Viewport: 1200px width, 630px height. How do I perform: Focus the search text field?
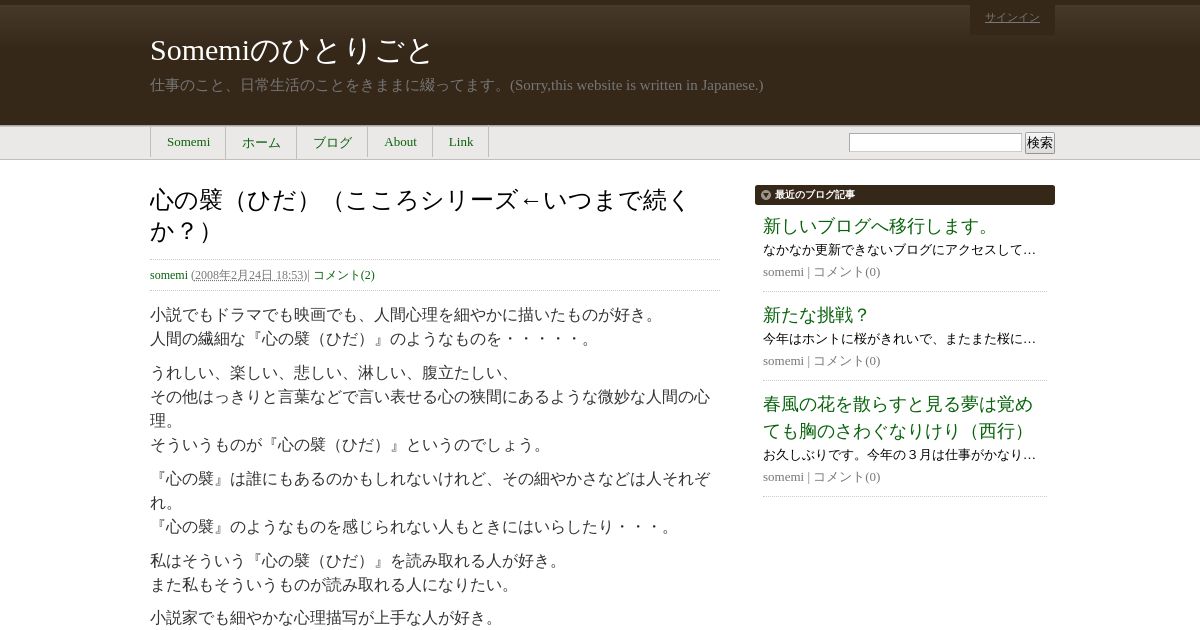click(935, 143)
